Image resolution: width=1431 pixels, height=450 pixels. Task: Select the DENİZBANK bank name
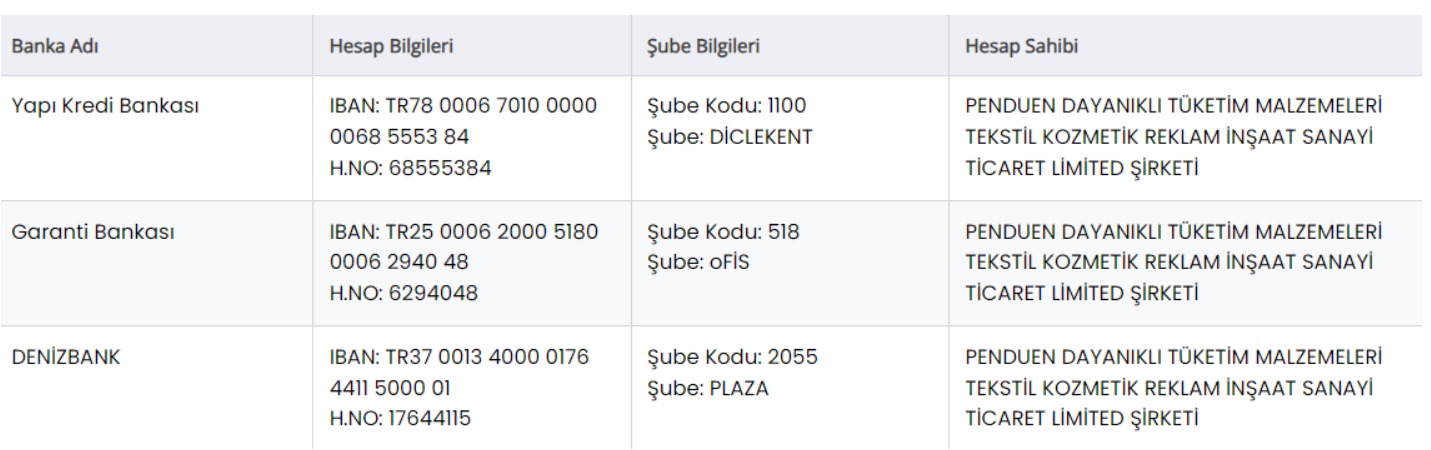pyautogui.click(x=66, y=359)
